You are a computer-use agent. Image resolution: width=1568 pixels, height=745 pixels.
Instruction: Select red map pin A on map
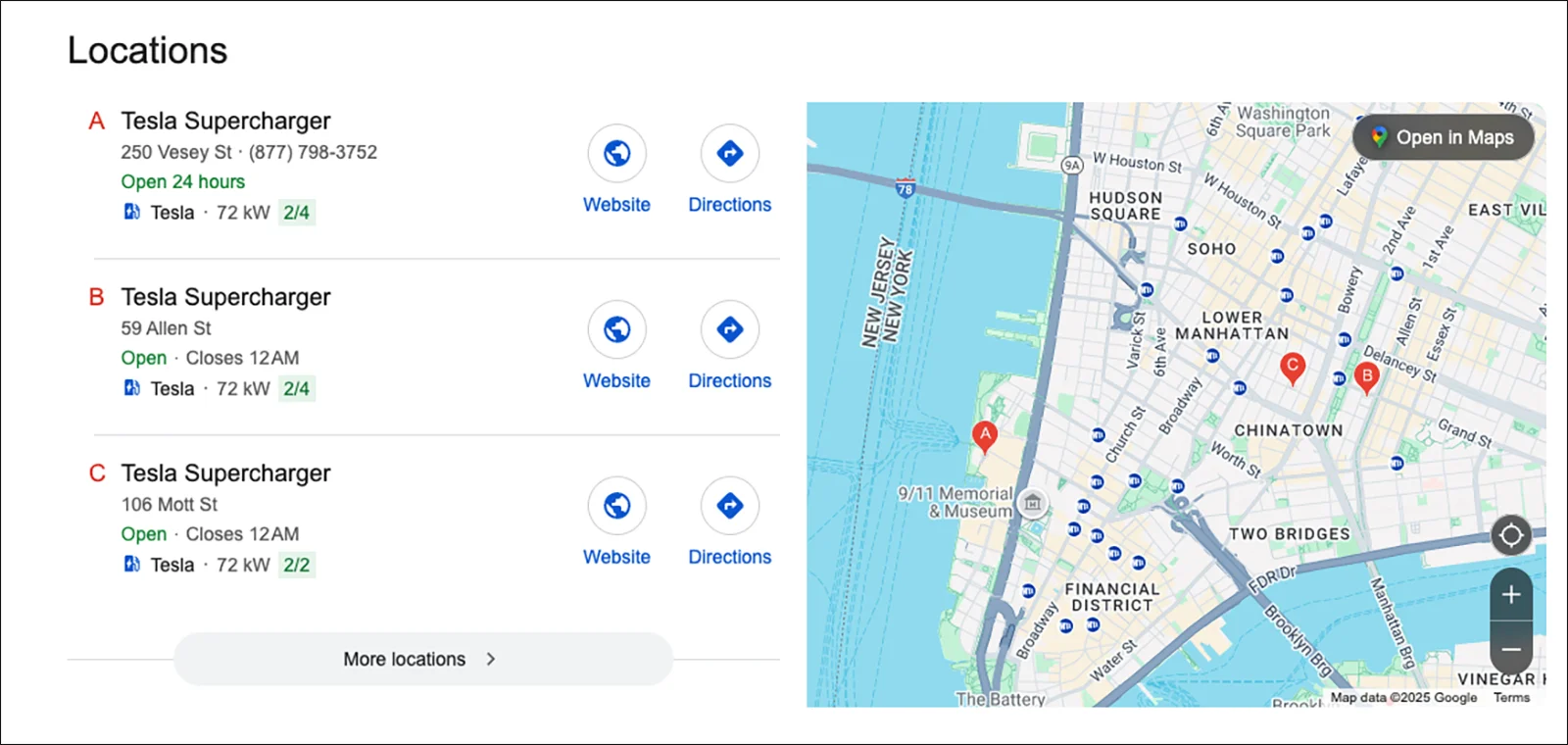pyautogui.click(x=985, y=435)
